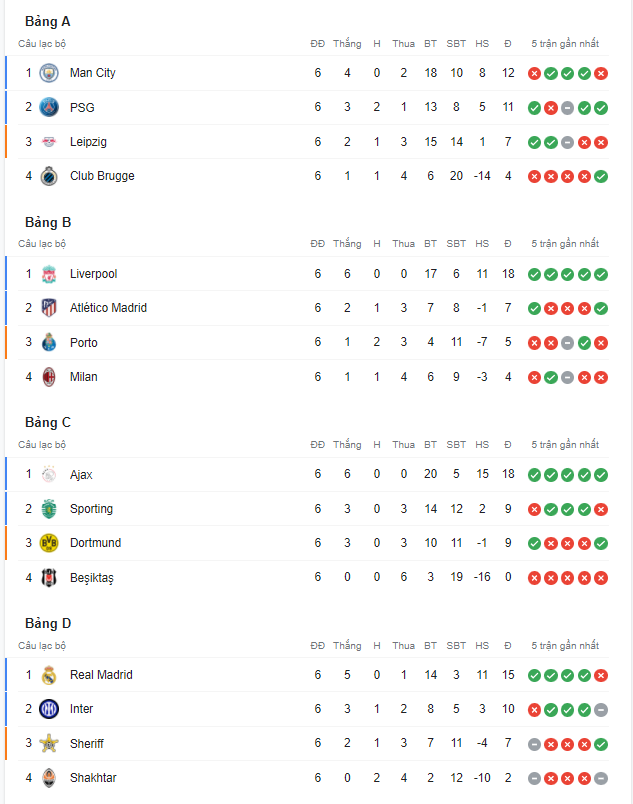Click the Liverpool club crest
Viewport: 633px width, 804px height.
[x=49, y=274]
